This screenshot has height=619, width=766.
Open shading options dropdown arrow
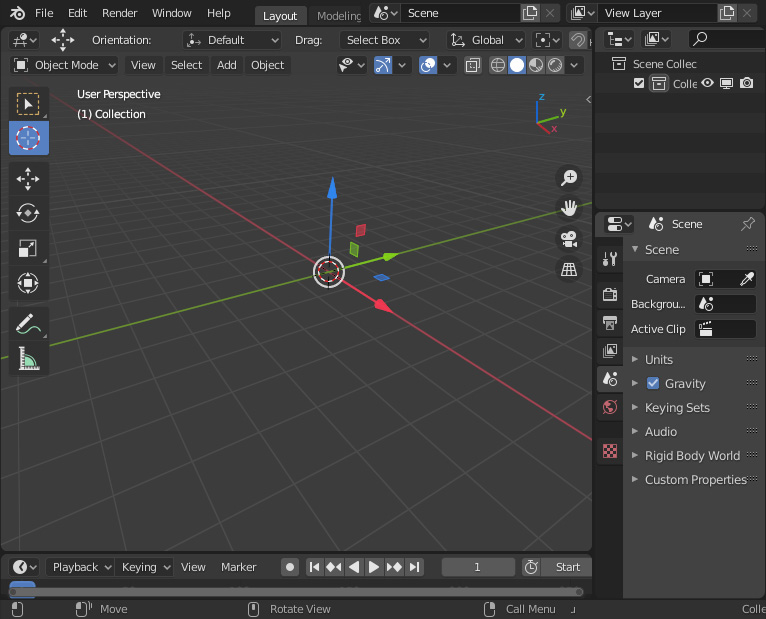[574, 65]
